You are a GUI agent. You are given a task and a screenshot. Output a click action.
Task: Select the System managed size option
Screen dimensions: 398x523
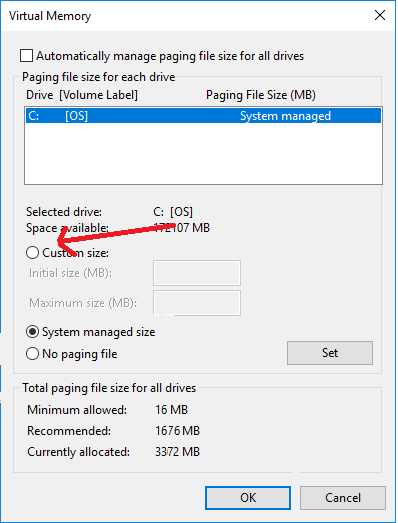click(32, 332)
